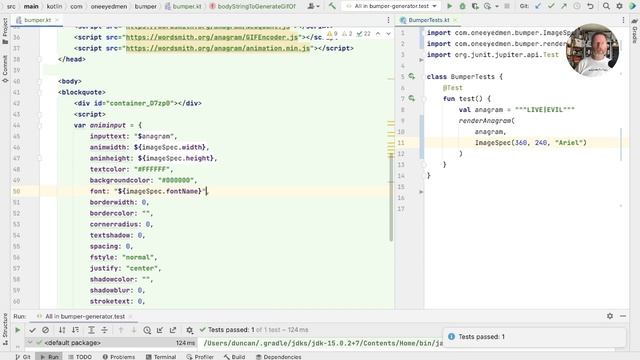
Task: Go to previous highlighted error arrow in editor
Action: pos(378,34)
